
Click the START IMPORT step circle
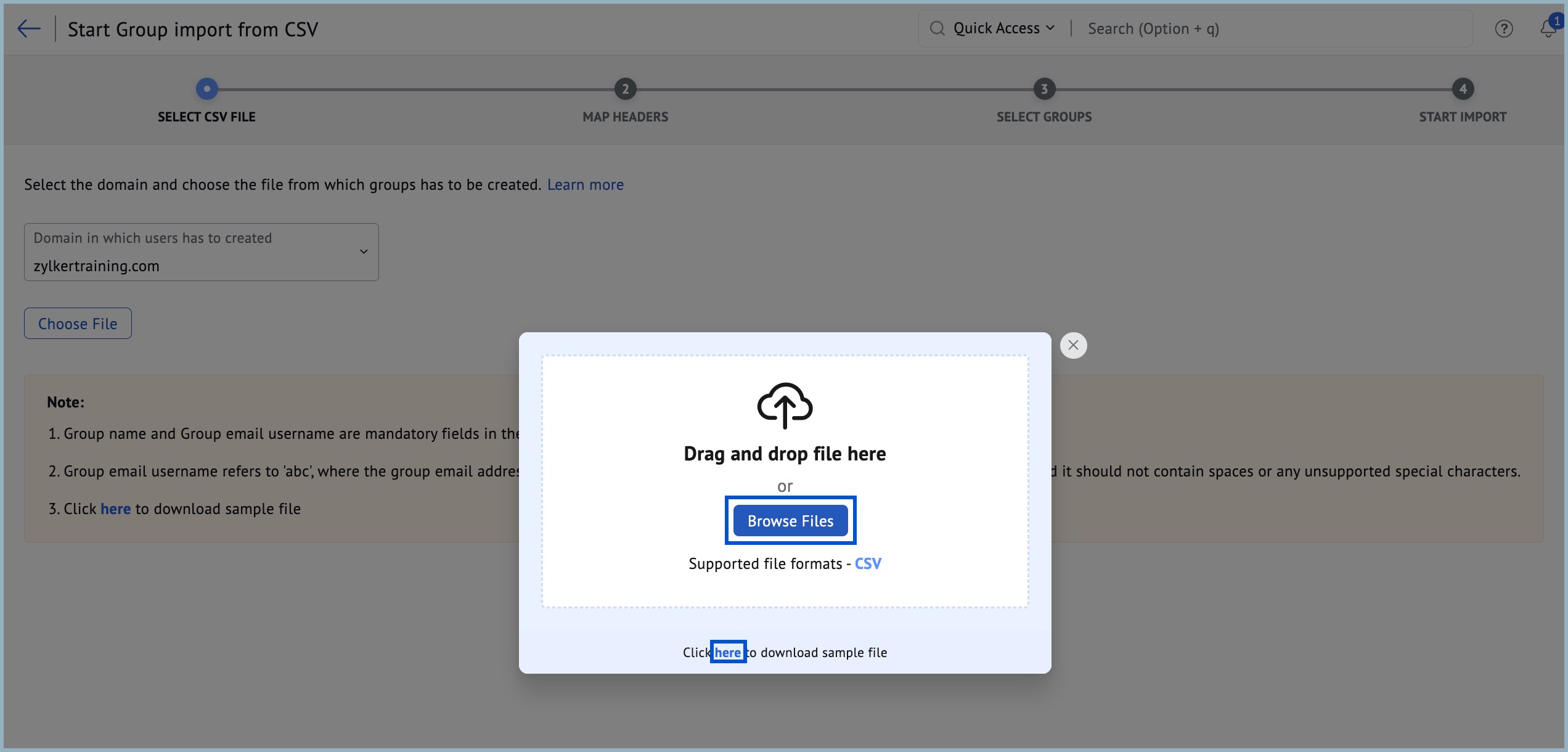click(1463, 88)
